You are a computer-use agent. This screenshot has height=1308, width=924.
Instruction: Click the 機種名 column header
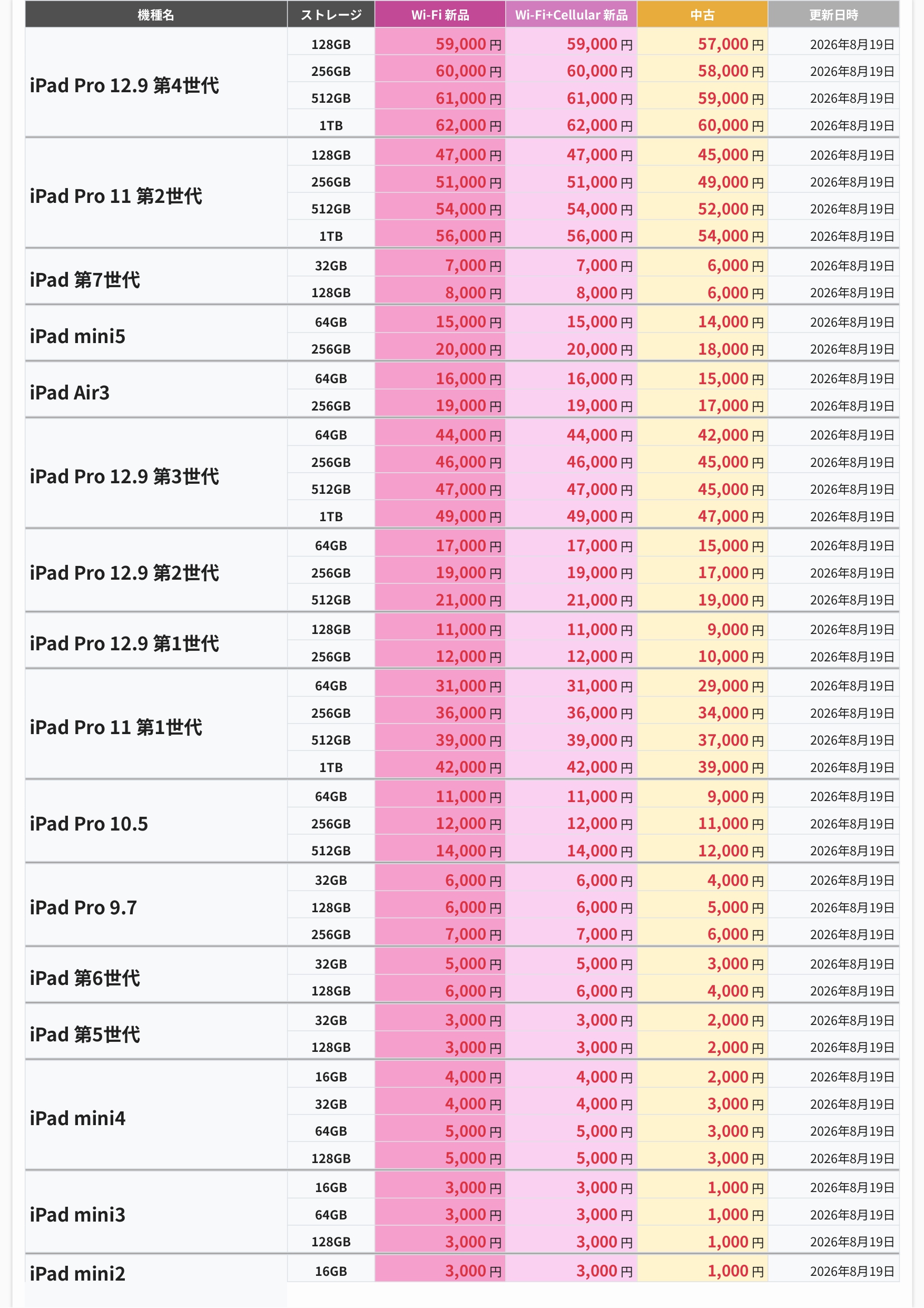tap(156, 14)
